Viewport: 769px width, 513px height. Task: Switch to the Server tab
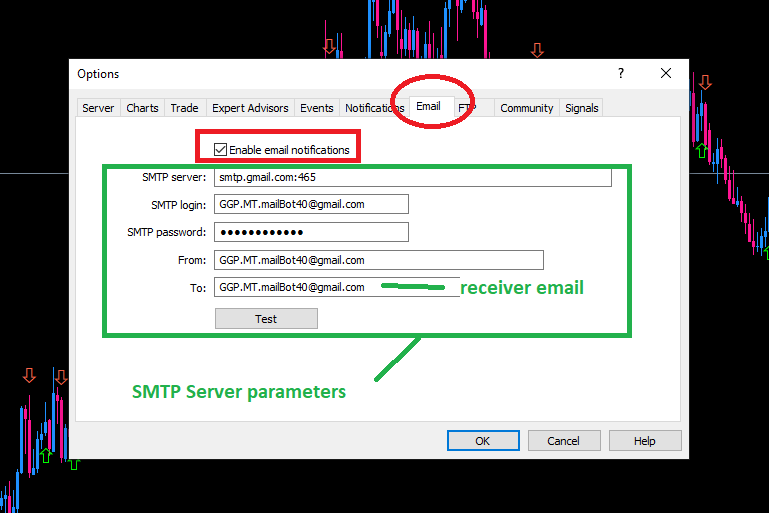click(x=98, y=108)
